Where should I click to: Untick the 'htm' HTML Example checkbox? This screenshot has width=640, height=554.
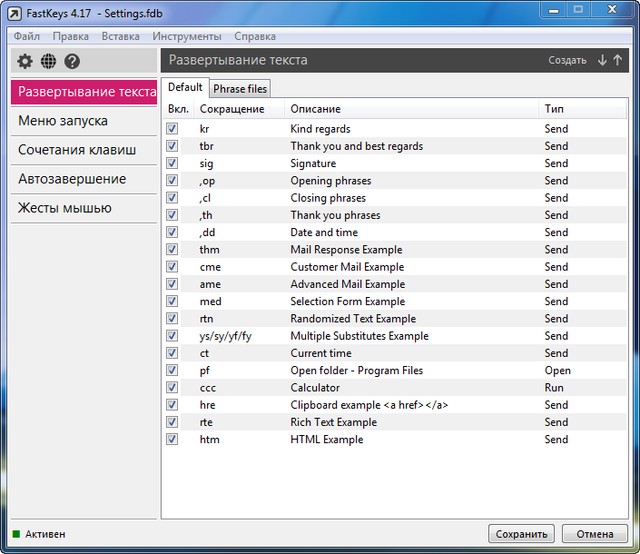tap(172, 440)
